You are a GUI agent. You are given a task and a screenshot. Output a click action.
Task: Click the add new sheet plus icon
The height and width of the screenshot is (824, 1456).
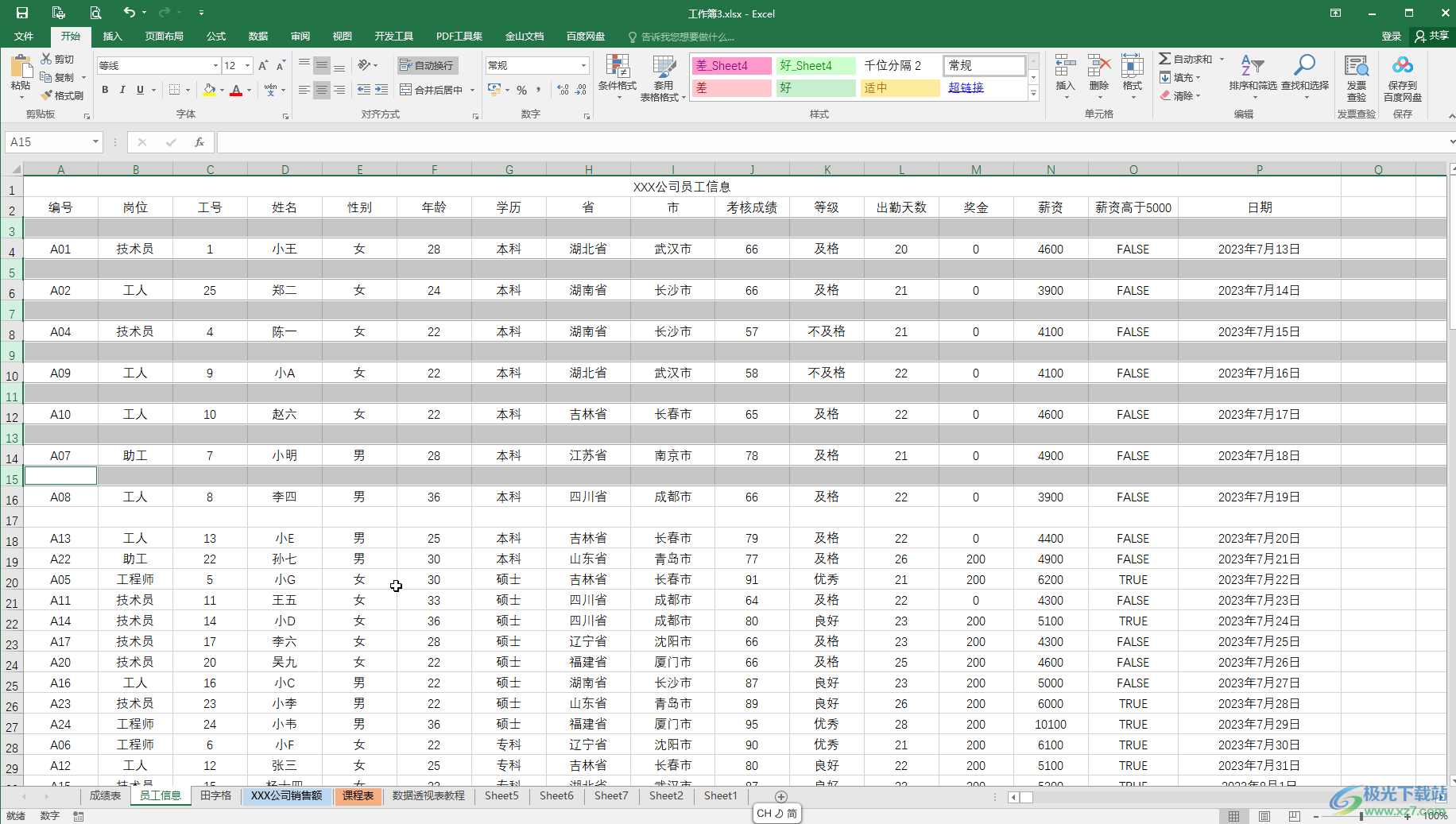coord(780,796)
